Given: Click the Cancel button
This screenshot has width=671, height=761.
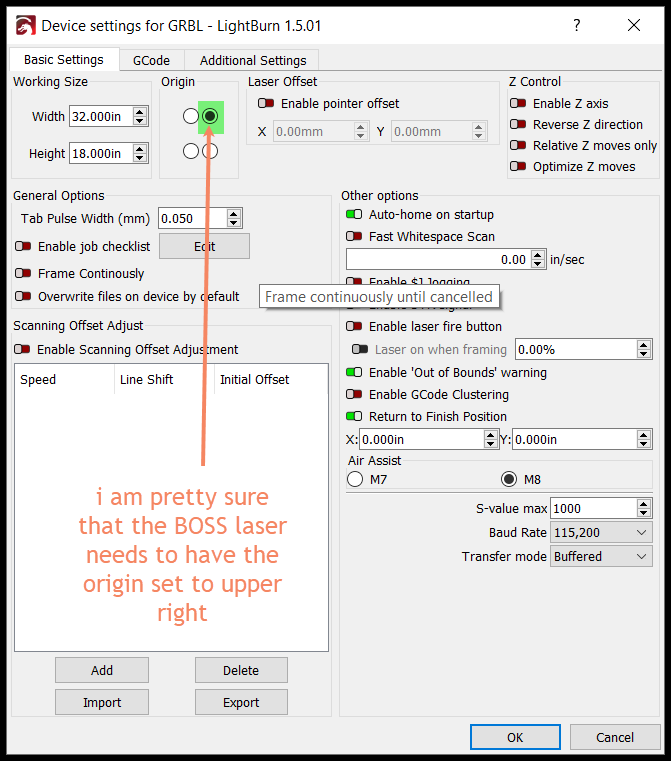Looking at the screenshot, I should click(x=615, y=737).
